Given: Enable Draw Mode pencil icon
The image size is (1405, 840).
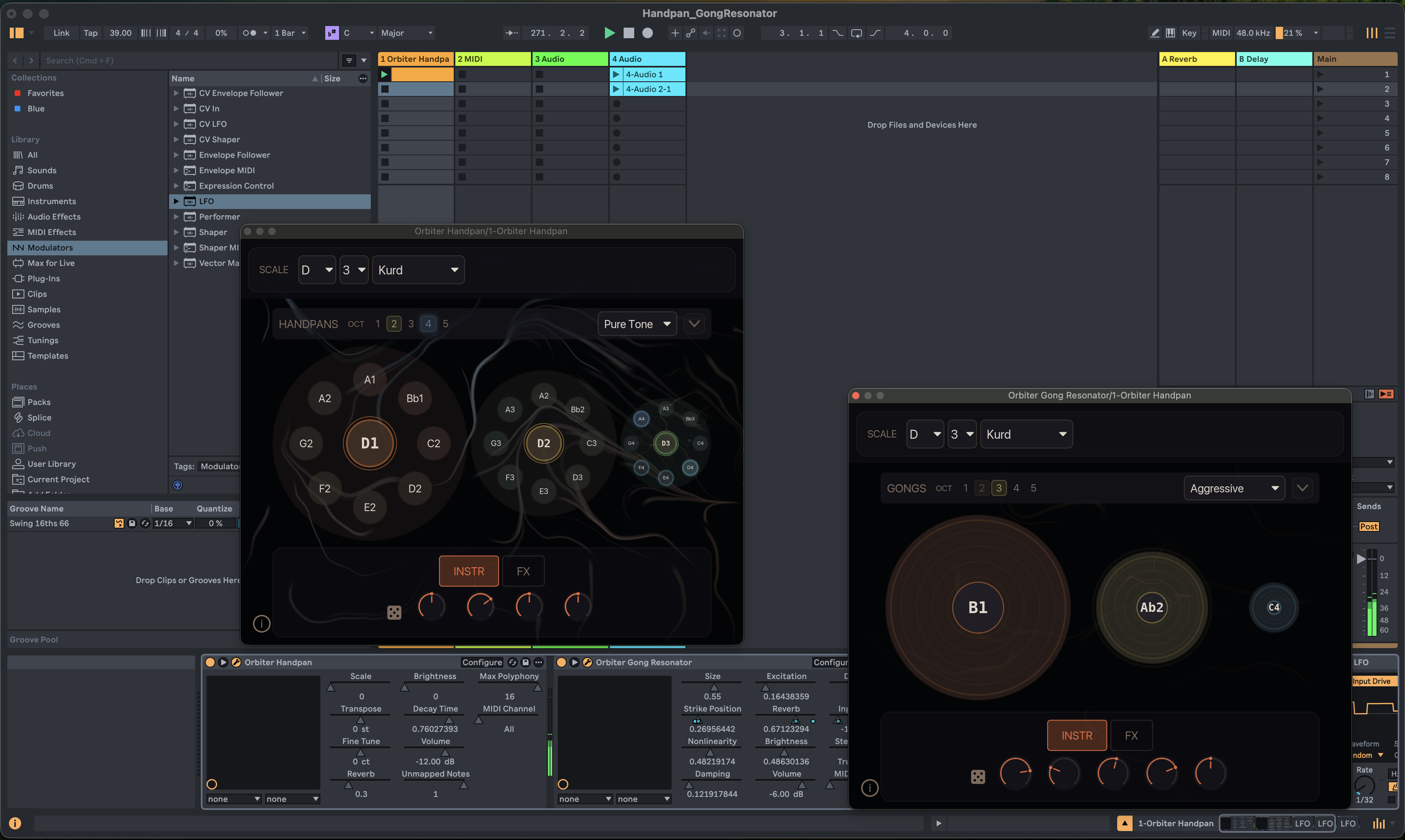Looking at the screenshot, I should coord(1155,33).
